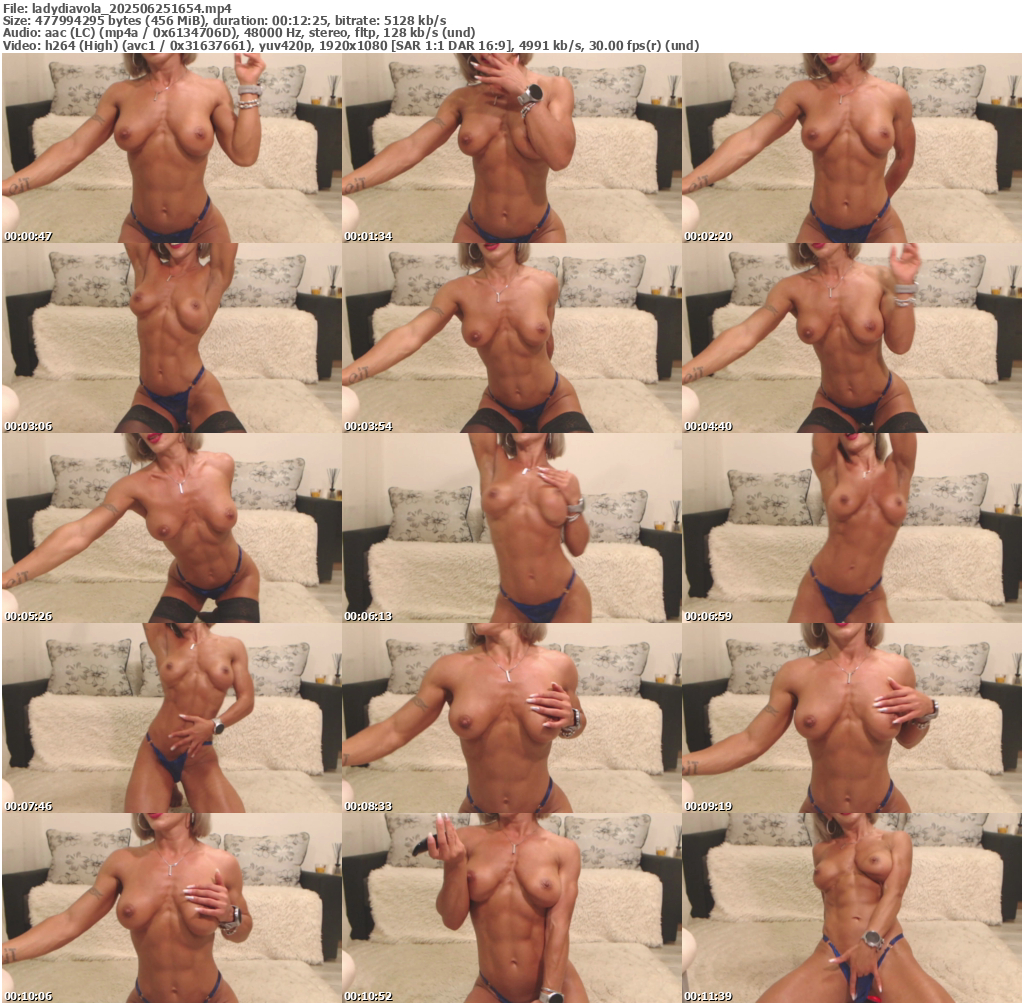Select the thumbnail stamped 00:01:34
Image resolution: width=1024 pixels, height=1003 pixels.
(x=511, y=148)
